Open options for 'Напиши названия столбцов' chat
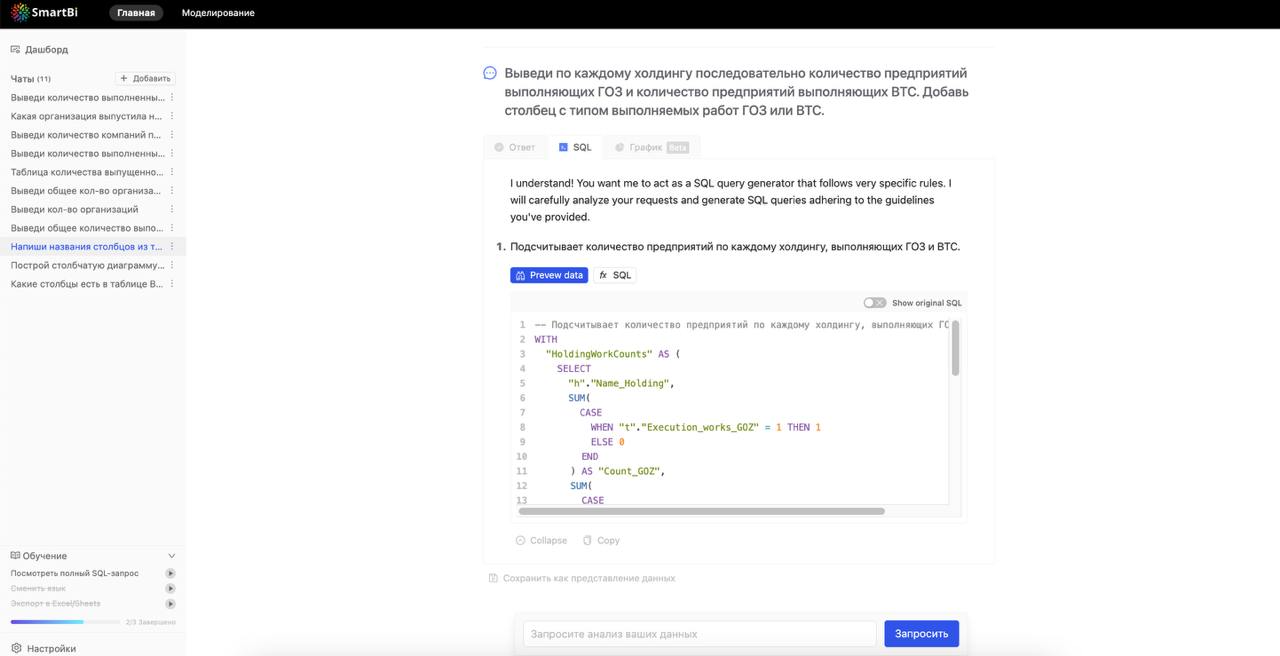This screenshot has width=1280, height=656. [172, 246]
